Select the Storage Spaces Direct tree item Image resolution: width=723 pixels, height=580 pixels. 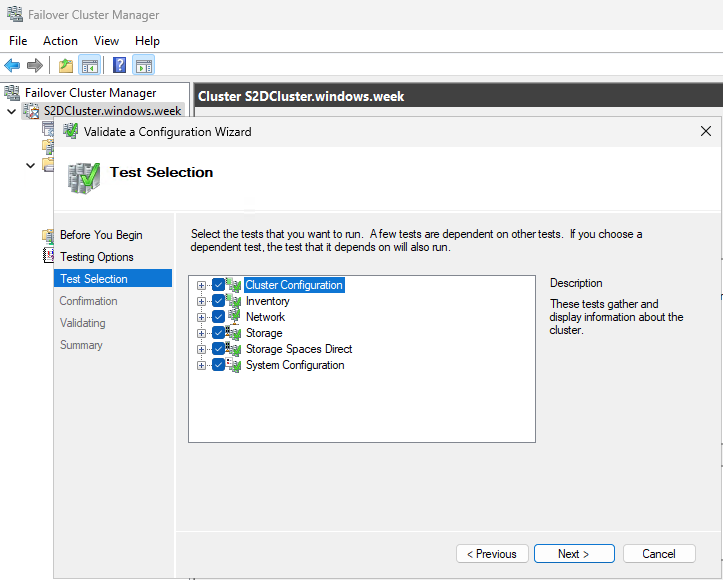[x=299, y=349]
